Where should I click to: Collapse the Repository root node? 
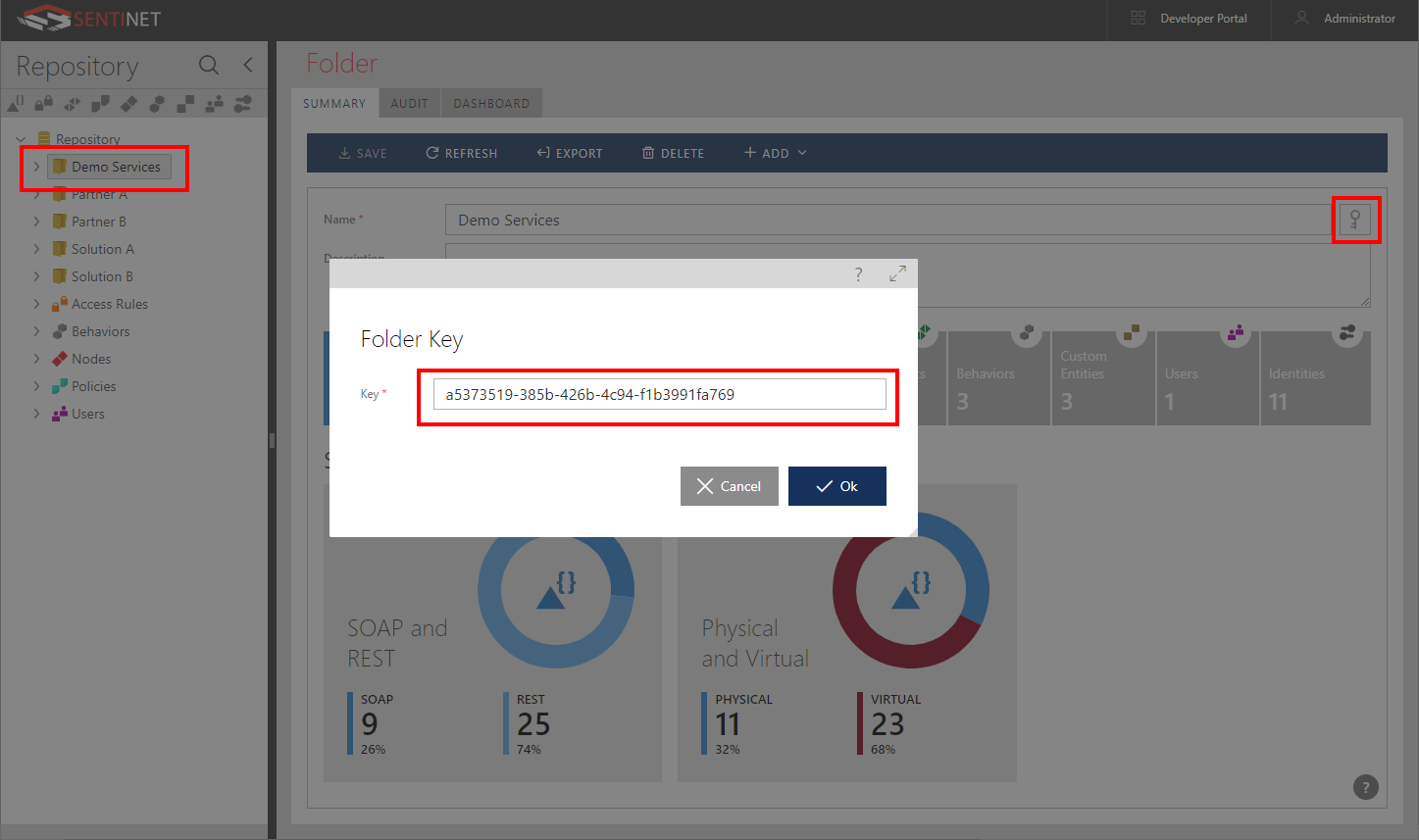coord(21,139)
